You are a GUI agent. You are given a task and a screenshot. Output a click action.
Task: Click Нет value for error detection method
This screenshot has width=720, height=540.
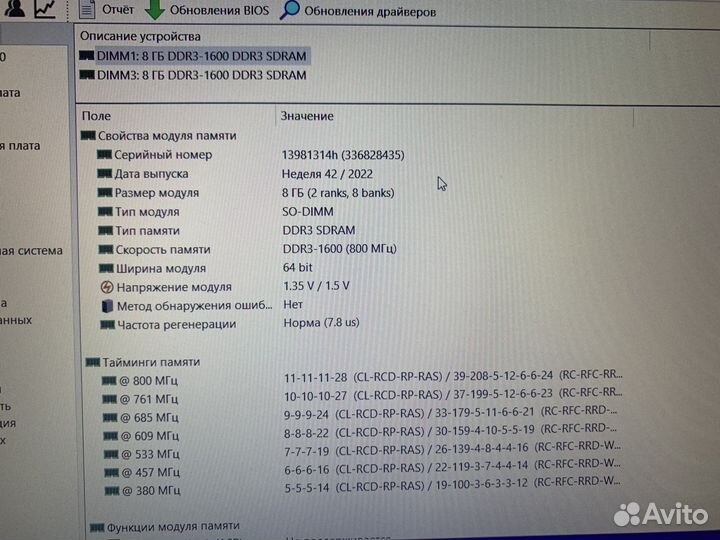[293, 304]
